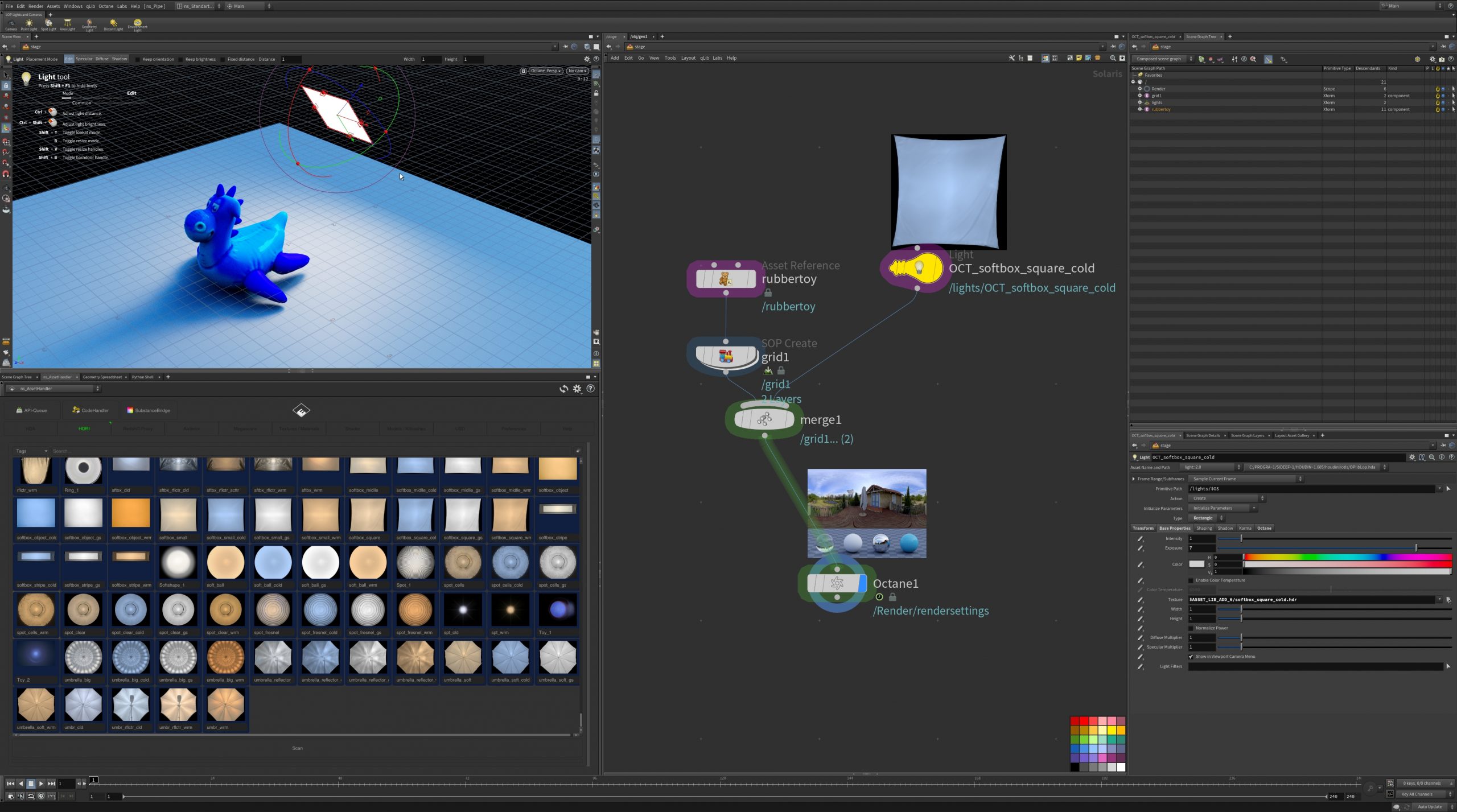Enable Color Temperature checkbox
The height and width of the screenshot is (812, 1457).
point(1191,580)
